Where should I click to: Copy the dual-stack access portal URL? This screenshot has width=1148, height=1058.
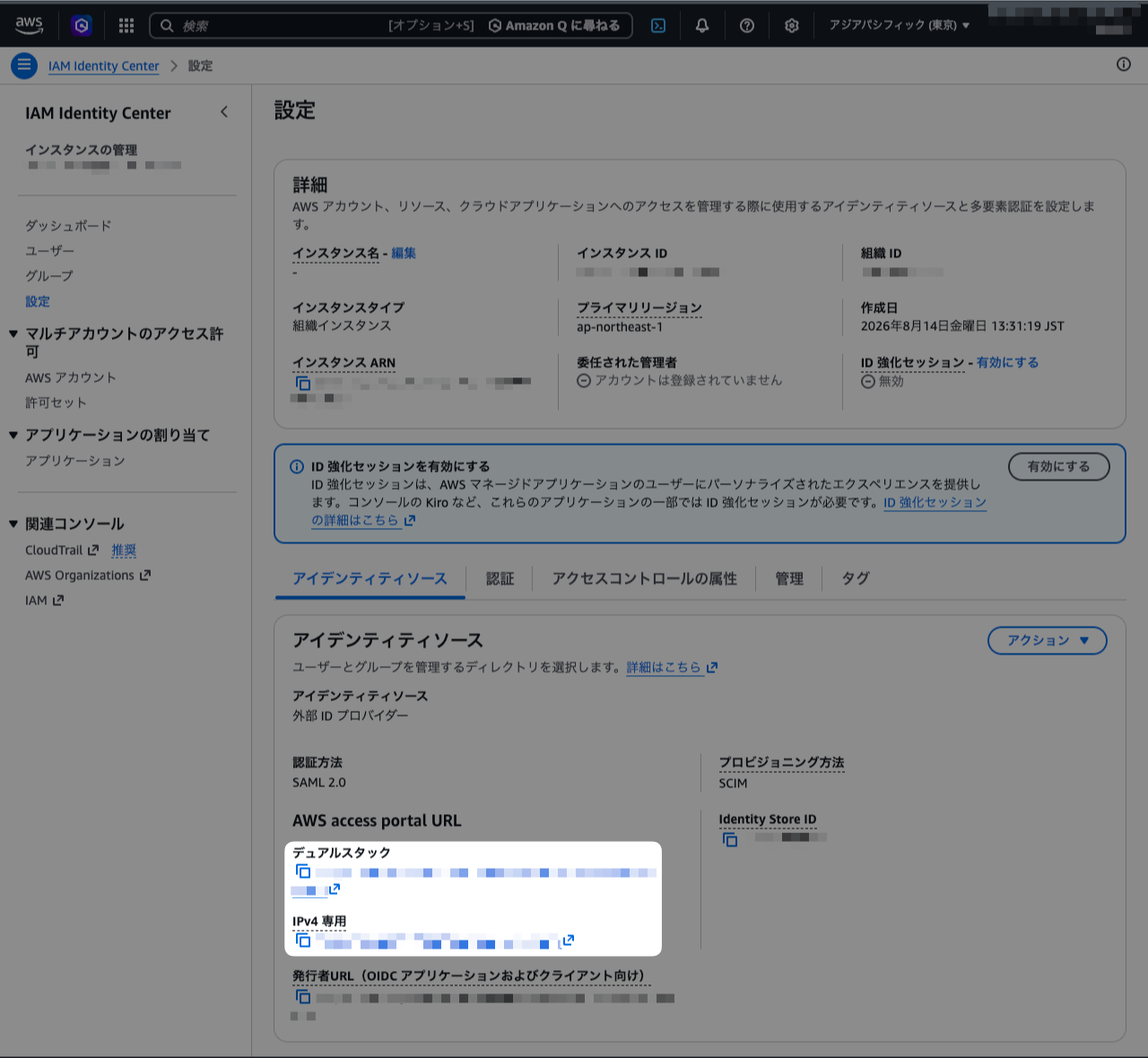303,872
